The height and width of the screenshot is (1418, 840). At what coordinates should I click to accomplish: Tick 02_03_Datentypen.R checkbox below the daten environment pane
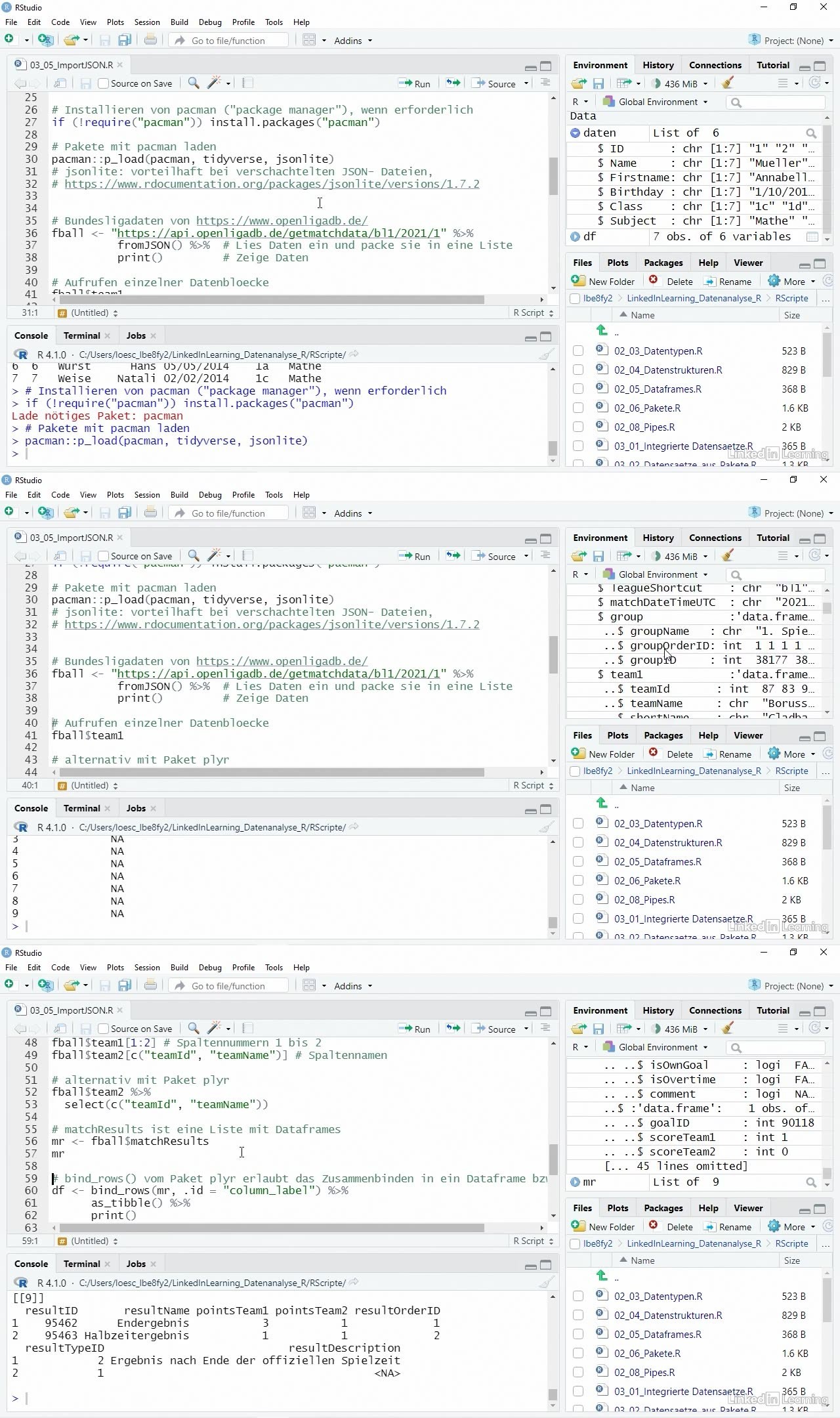click(x=578, y=351)
